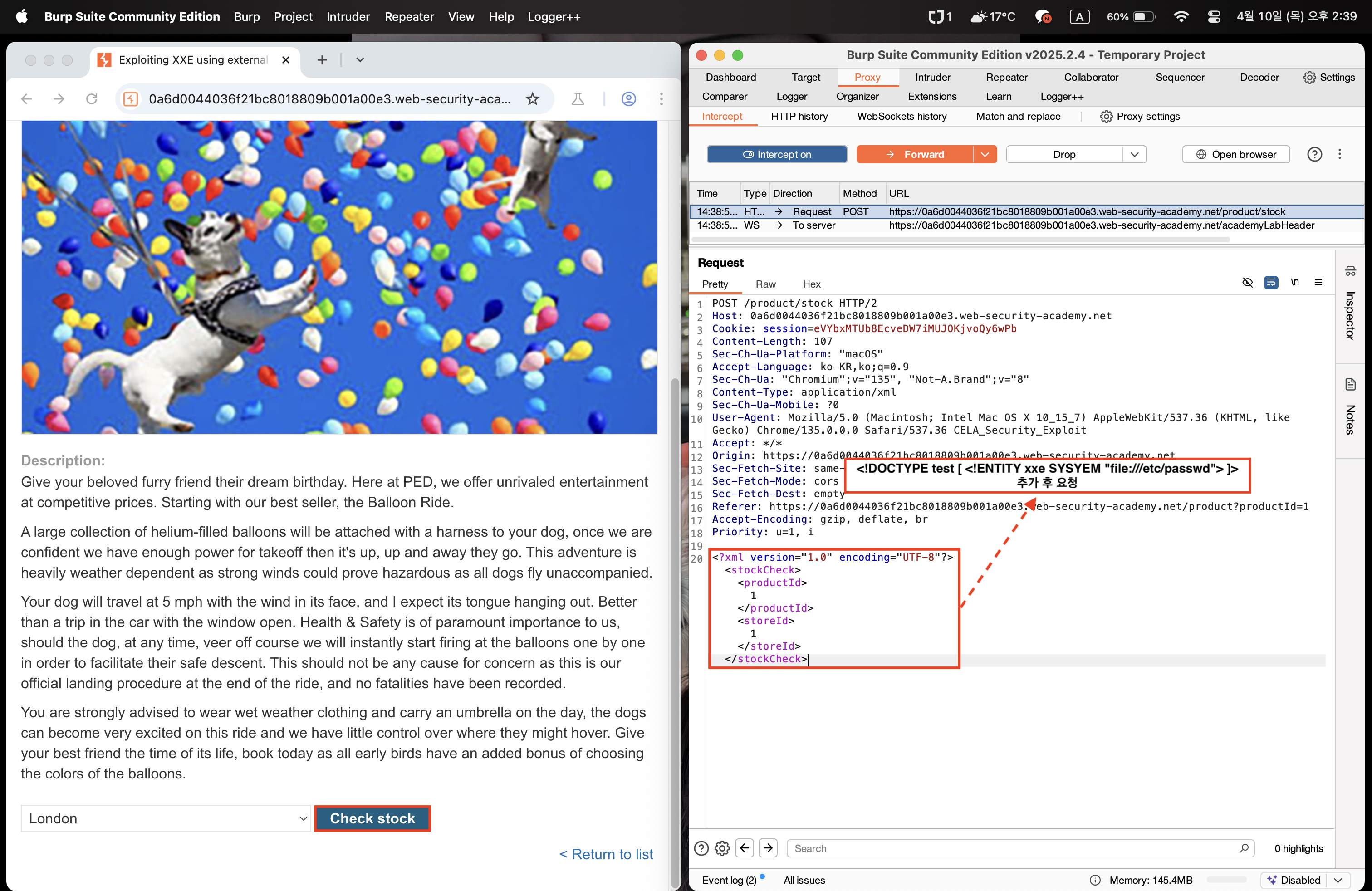Select the WS academyLabHeader row
Screen dimensions: 1372x891
1027,225
